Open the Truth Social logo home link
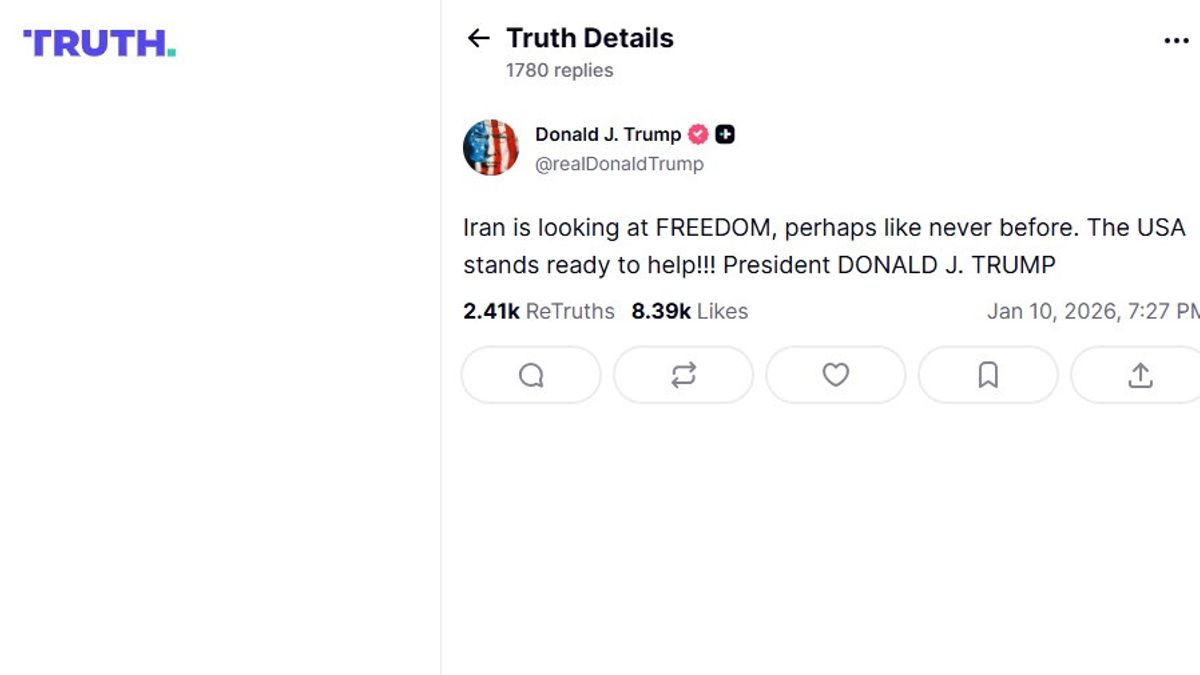1200x675 pixels. pos(100,43)
